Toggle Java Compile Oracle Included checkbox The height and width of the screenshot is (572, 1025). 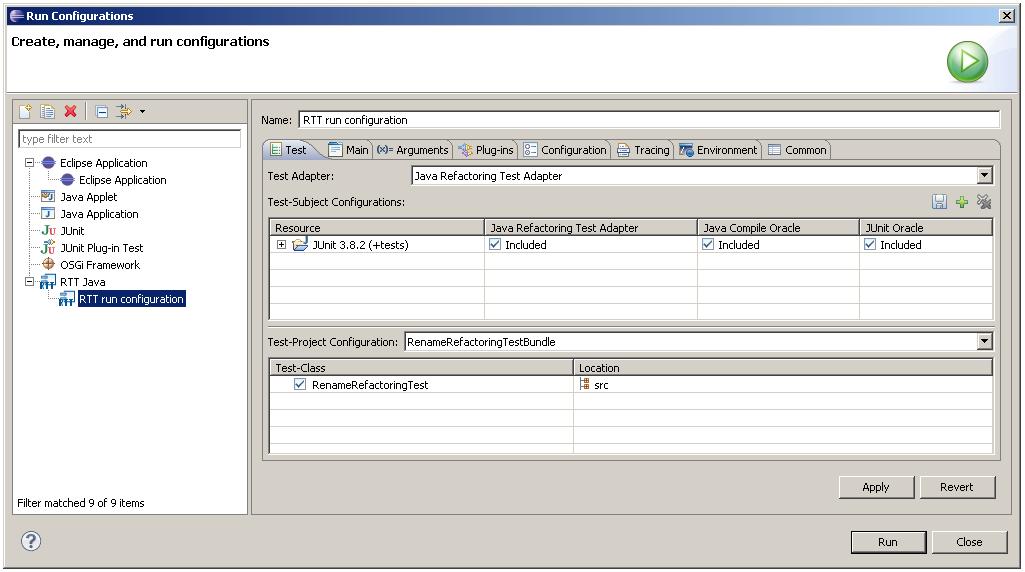pos(707,244)
